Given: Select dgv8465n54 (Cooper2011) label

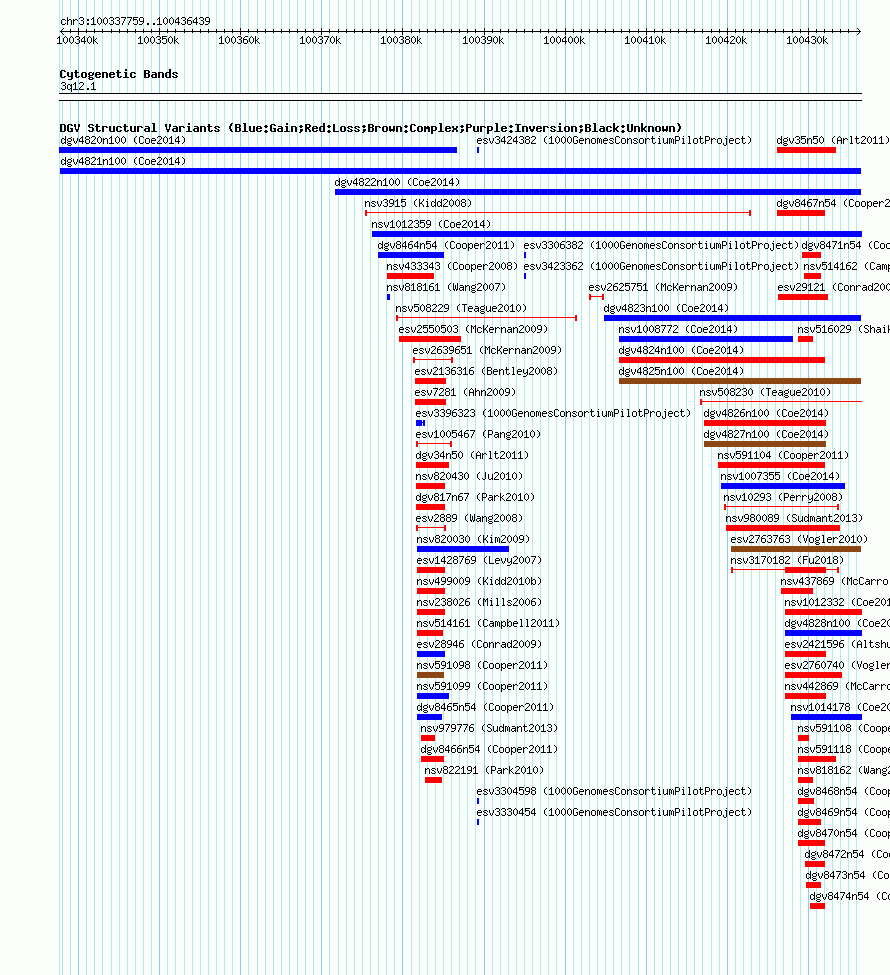Looking at the screenshot, I should 485,708.
